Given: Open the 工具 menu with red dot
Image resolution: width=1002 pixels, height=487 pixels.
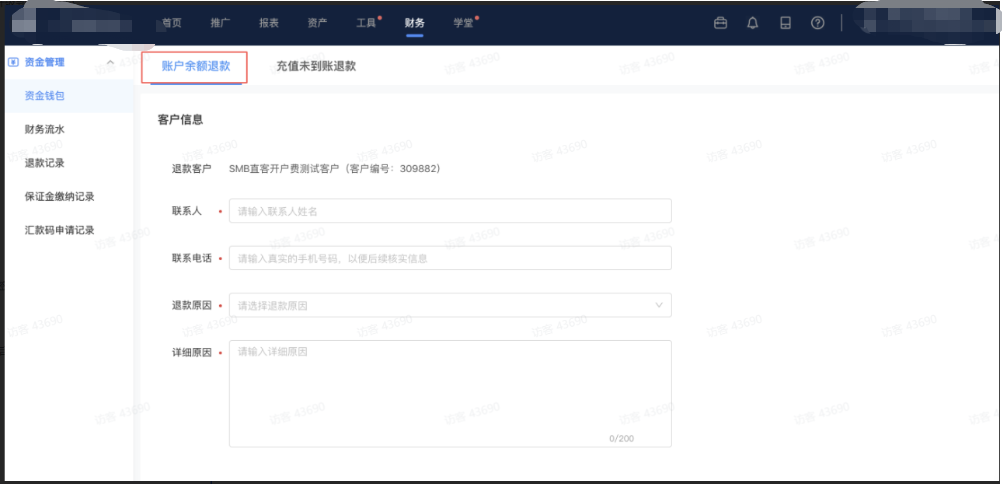Looking at the screenshot, I should (366, 23).
